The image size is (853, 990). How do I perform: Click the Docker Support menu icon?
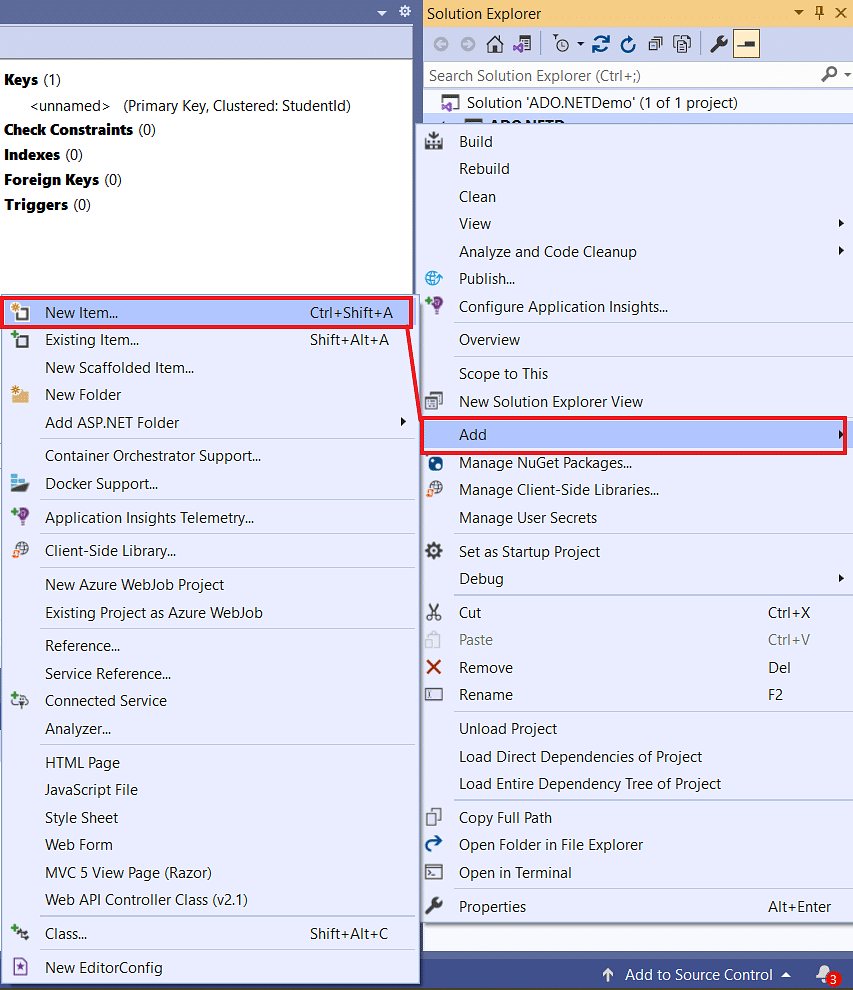tap(20, 484)
